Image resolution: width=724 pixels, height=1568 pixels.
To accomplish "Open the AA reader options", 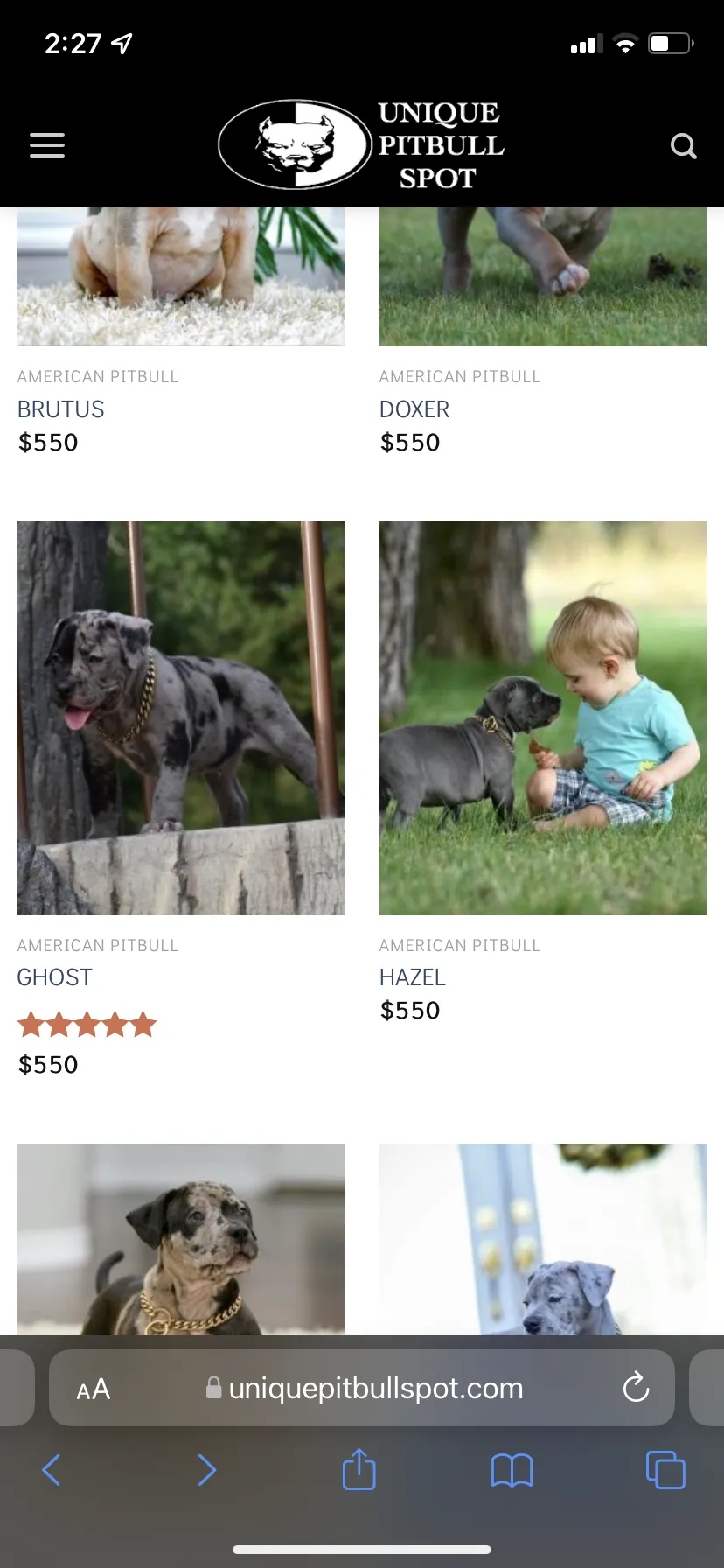I will [94, 1389].
